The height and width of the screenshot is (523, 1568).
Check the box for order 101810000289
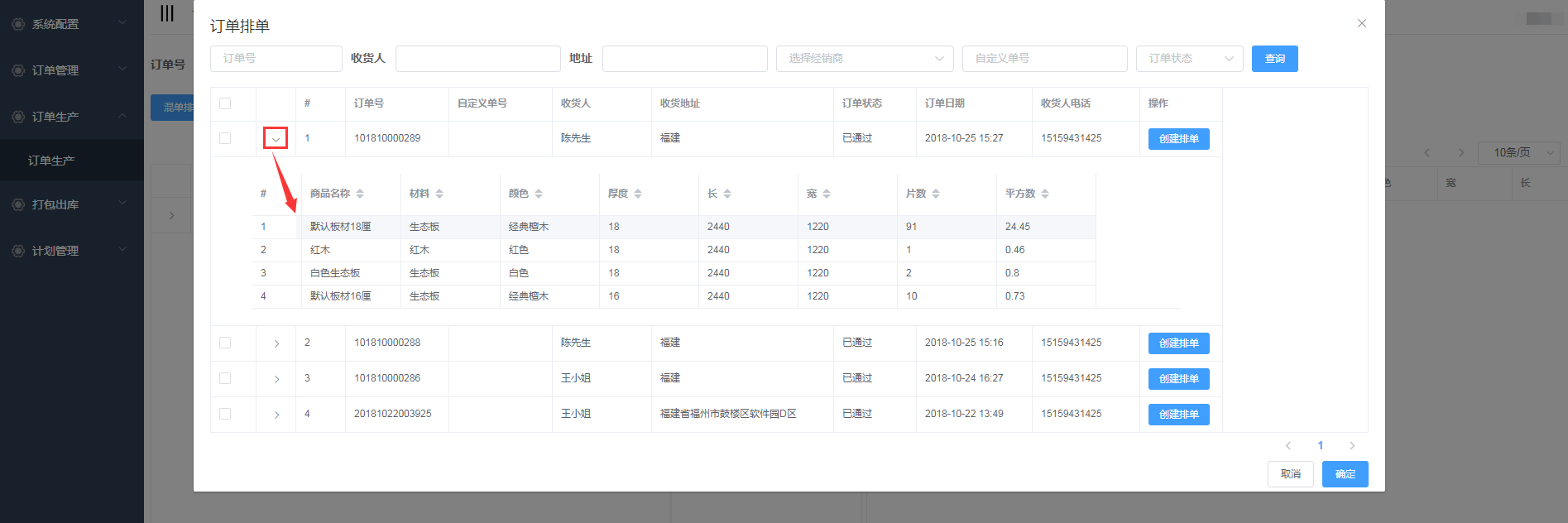[x=225, y=138]
